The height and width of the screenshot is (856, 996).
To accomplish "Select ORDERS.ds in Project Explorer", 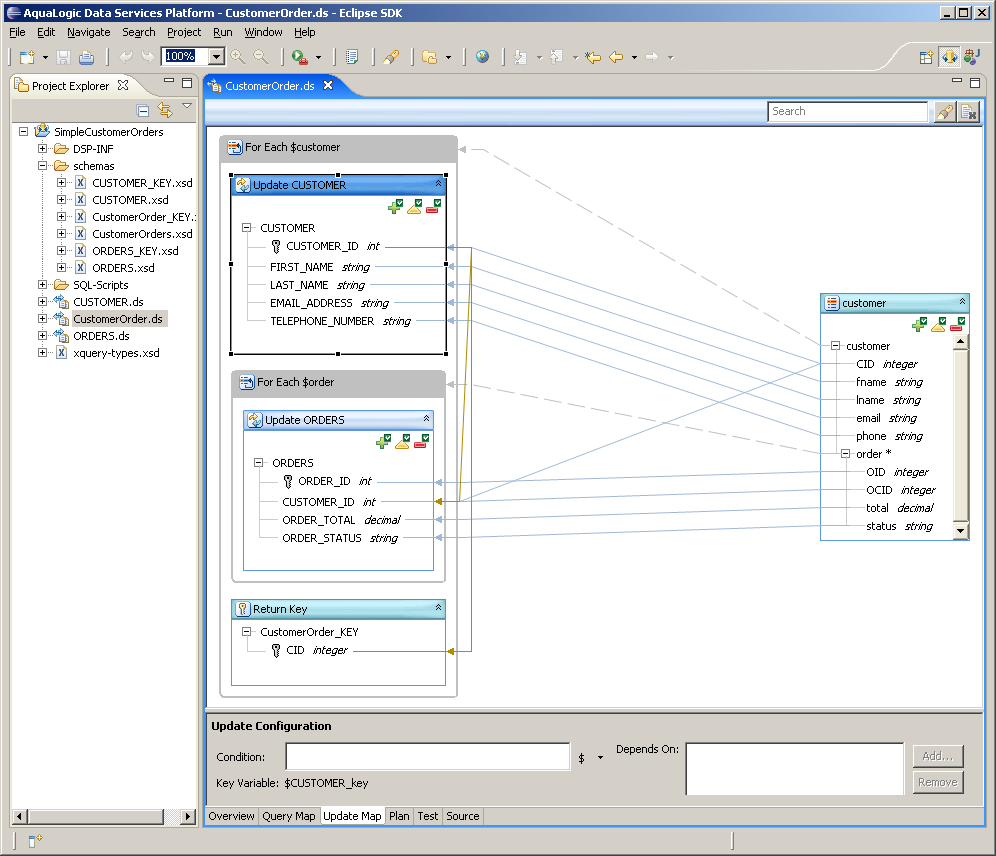I will 101,336.
